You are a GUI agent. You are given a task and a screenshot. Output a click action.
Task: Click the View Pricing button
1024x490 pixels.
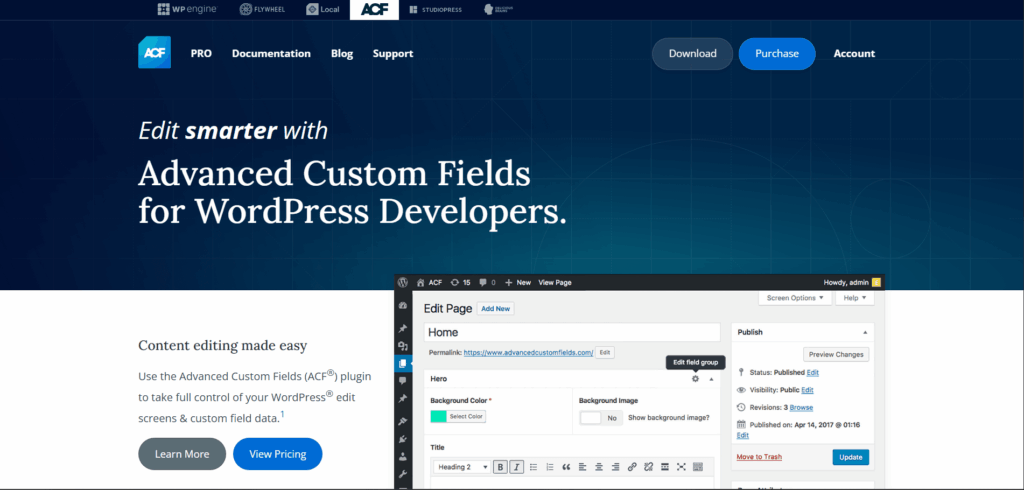click(x=278, y=454)
